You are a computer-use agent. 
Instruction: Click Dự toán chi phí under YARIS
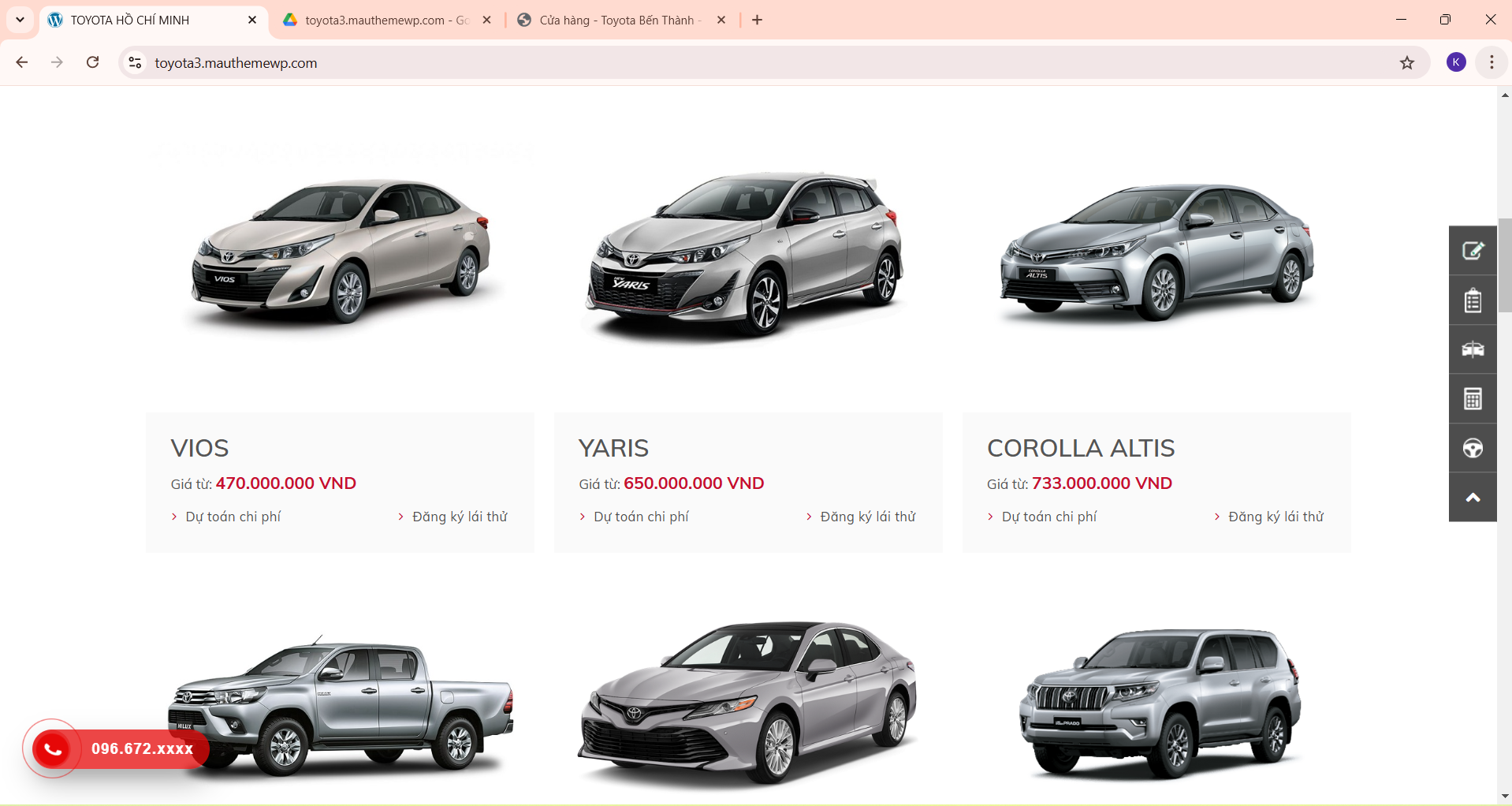[641, 517]
